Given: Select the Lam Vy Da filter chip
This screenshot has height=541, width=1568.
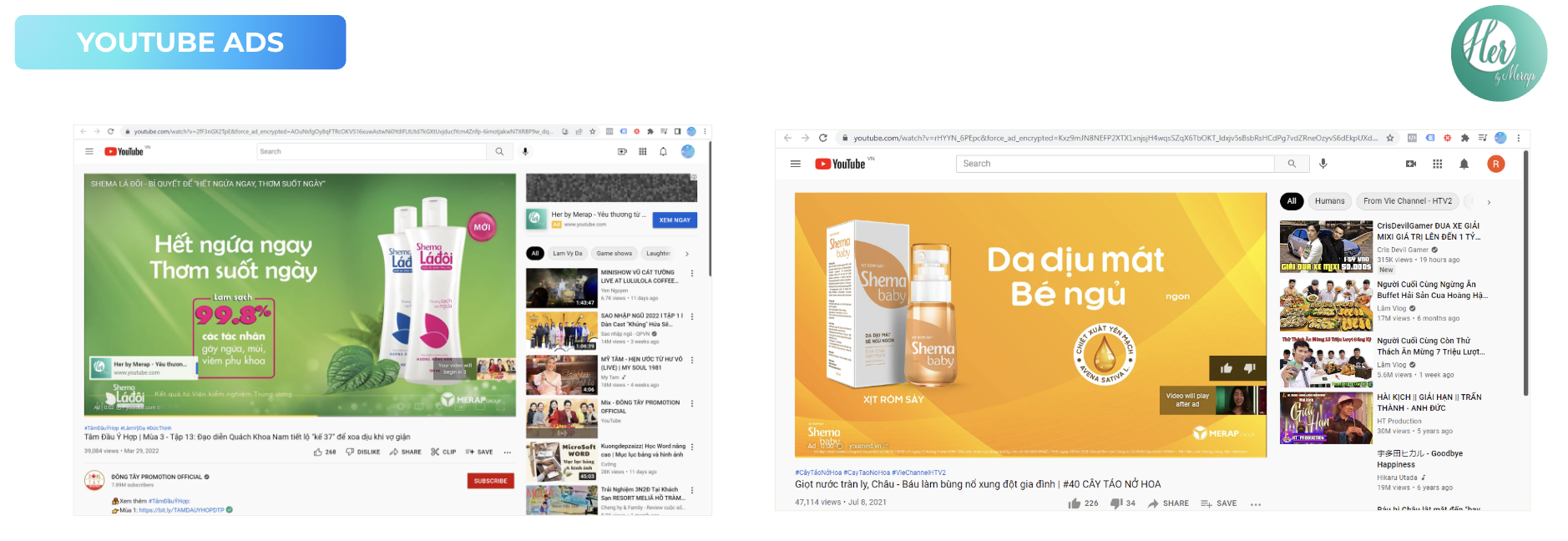Looking at the screenshot, I should point(567,253).
